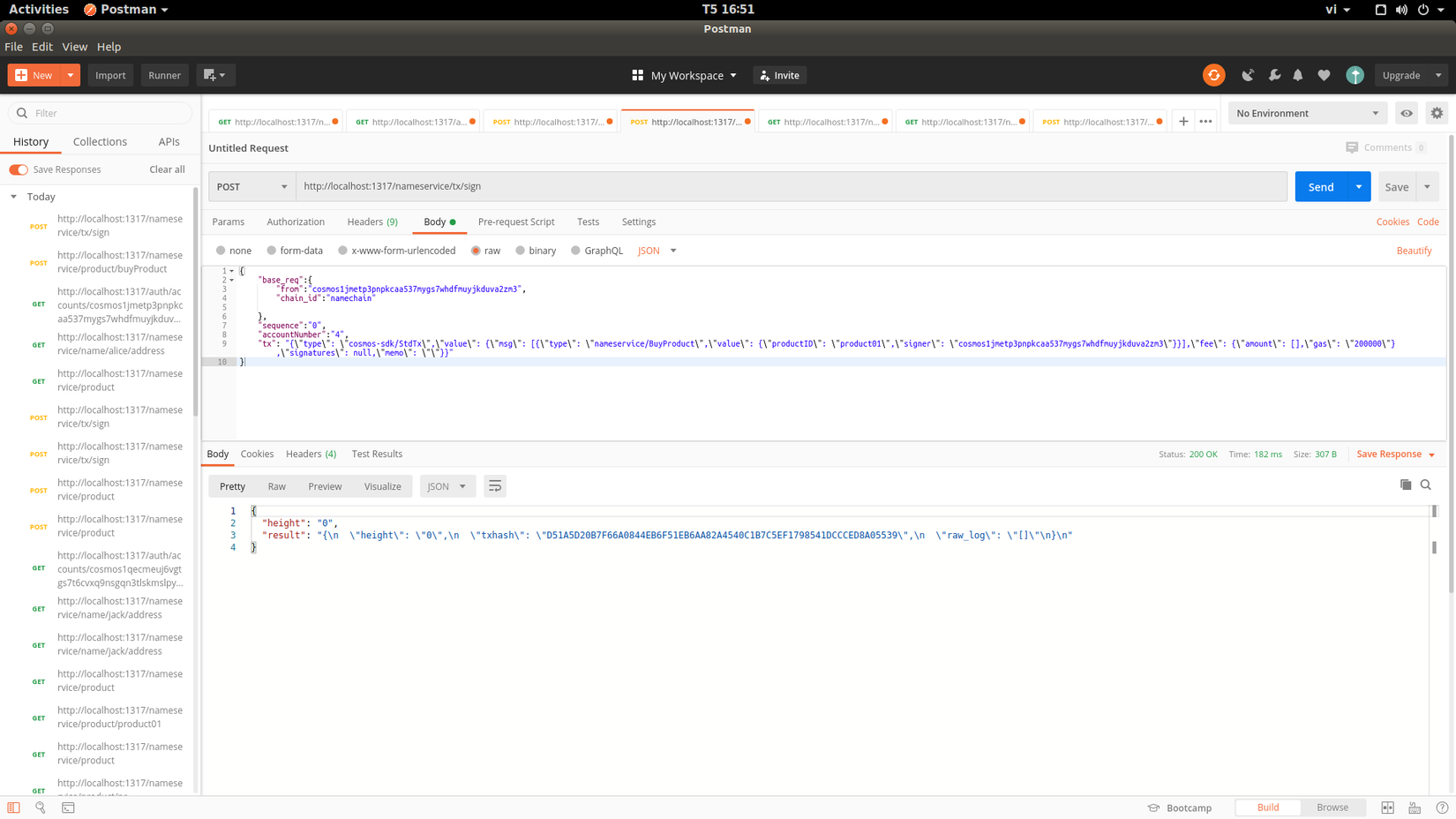Viewport: 1456px width, 819px height.
Task: Switch to the APIs sidebar tab
Action: pyautogui.click(x=169, y=141)
